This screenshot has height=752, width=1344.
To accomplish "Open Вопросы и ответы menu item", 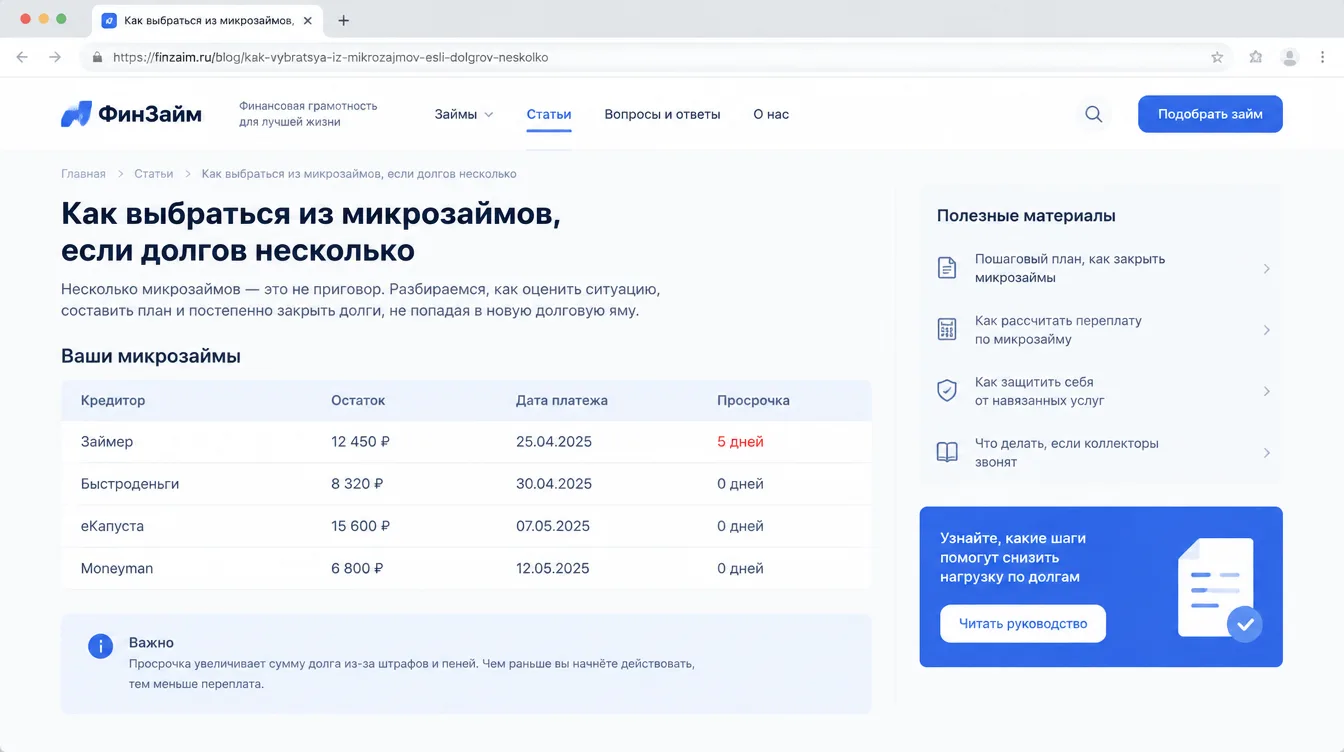I will coord(662,114).
